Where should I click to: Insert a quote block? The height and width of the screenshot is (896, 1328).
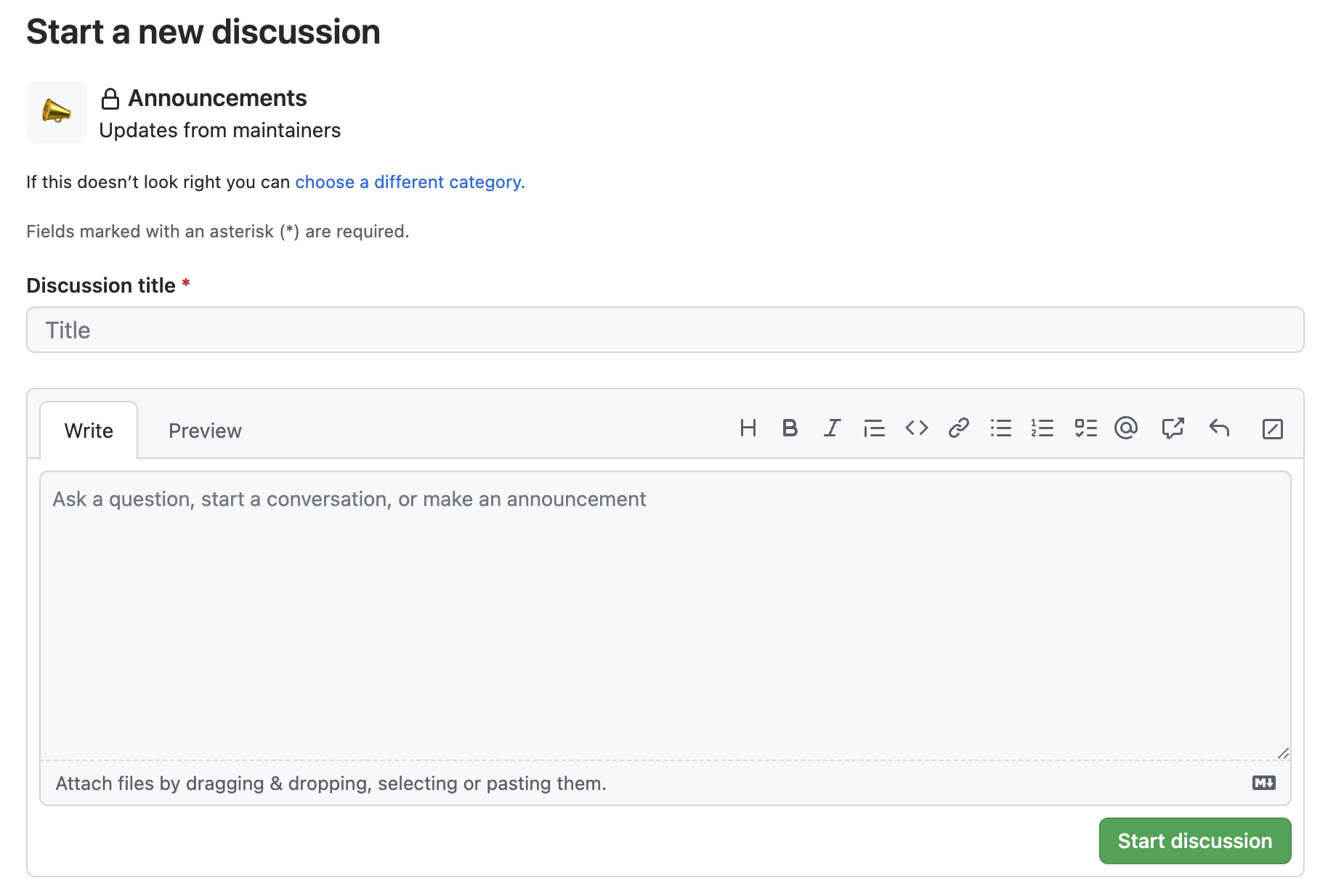pos(874,428)
